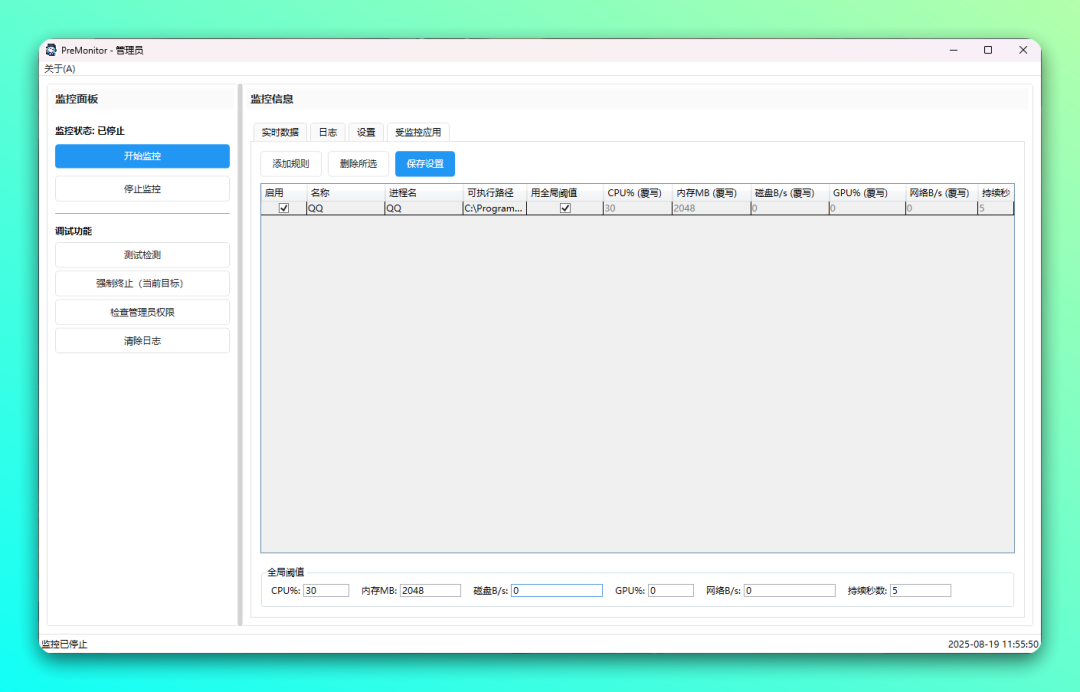Image resolution: width=1080 pixels, height=692 pixels.
Task: Click 强制终止（当前目标）button
Action: click(143, 284)
